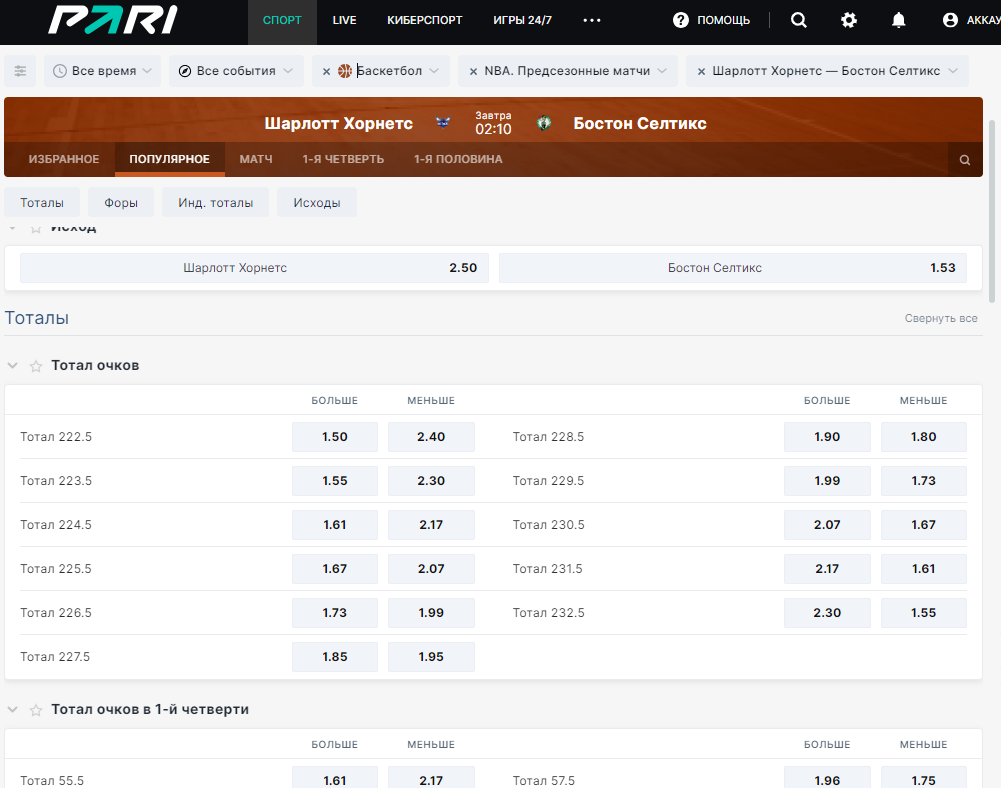Select Тотал 223.5 больше odds 1.55
1001x788 pixels.
point(335,481)
